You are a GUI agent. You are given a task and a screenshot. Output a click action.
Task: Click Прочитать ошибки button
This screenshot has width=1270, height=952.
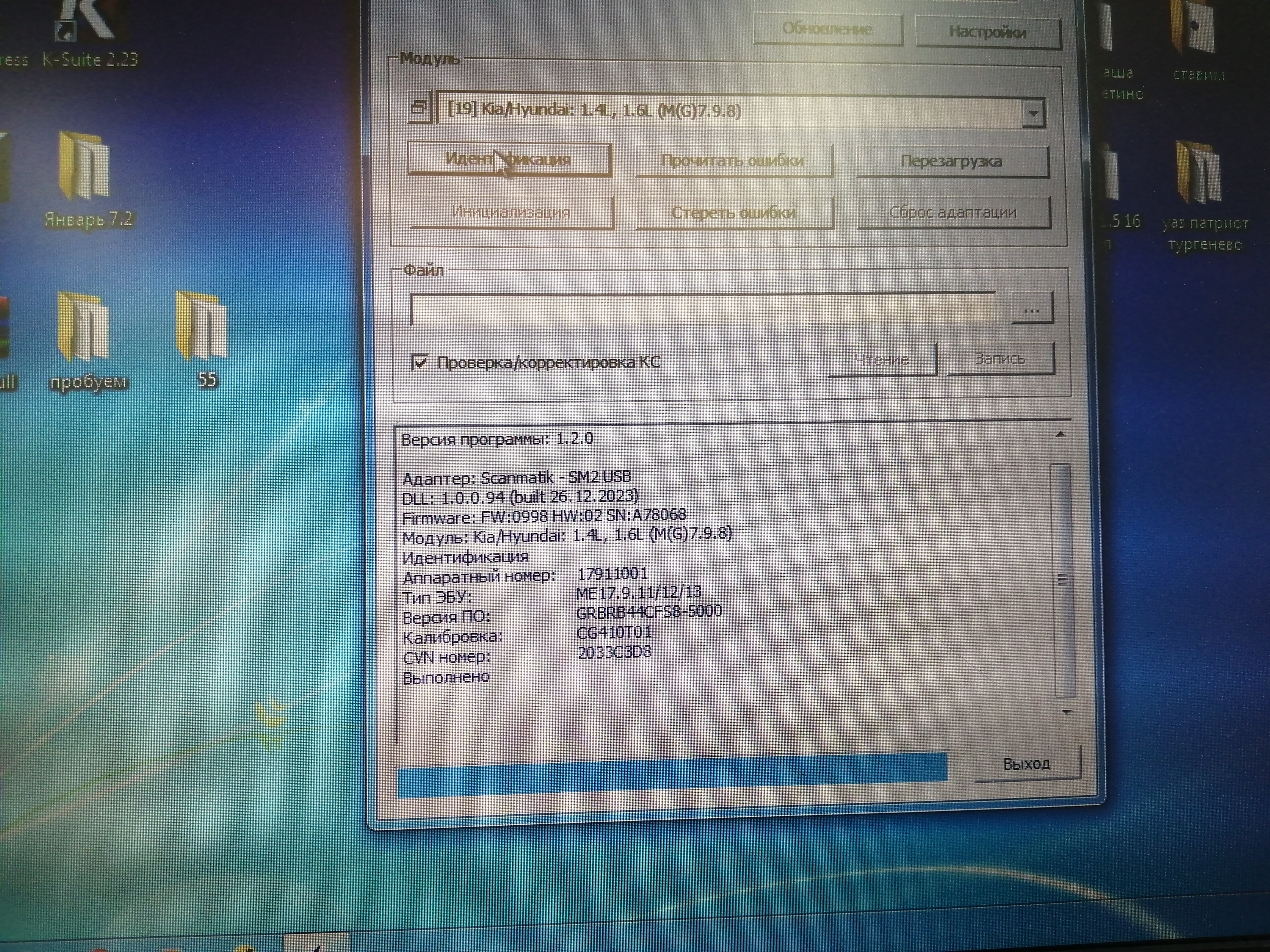click(x=733, y=161)
